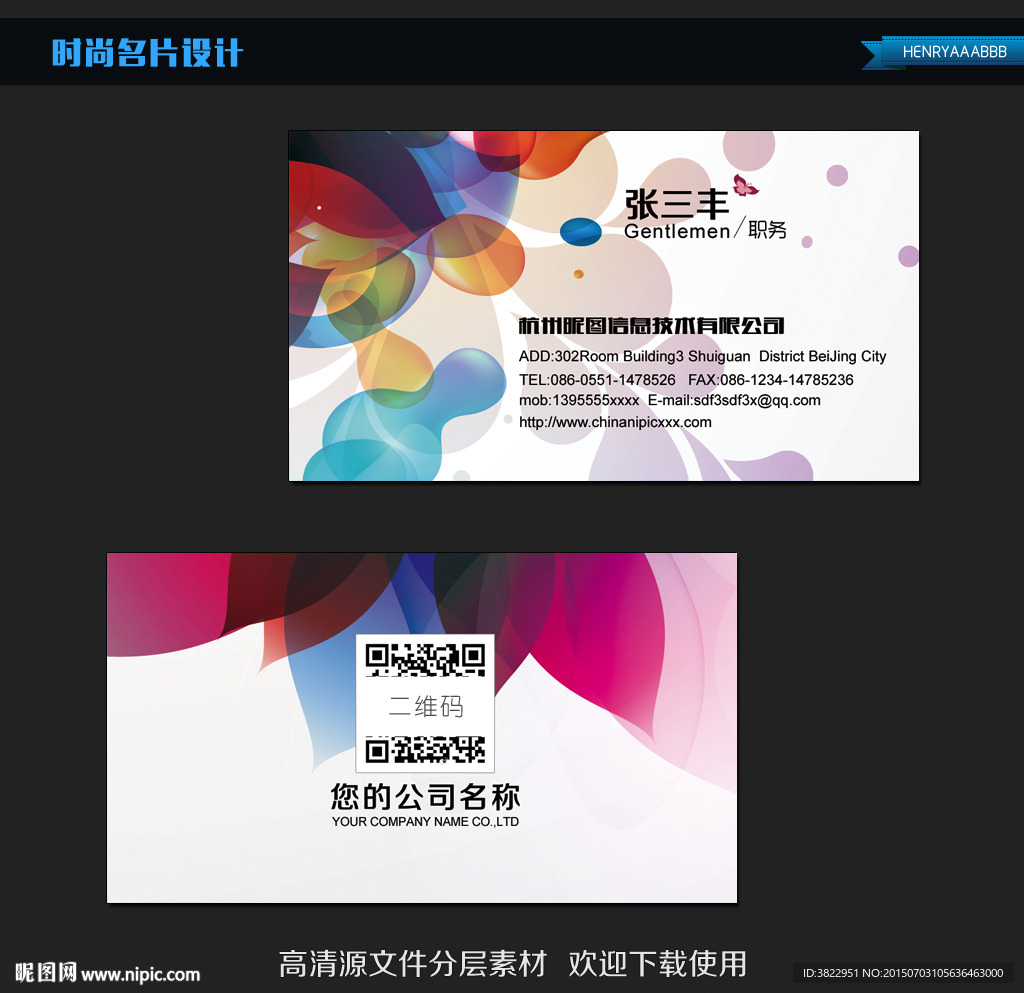Open the http://www.chinanipicxxx.com link

point(615,422)
